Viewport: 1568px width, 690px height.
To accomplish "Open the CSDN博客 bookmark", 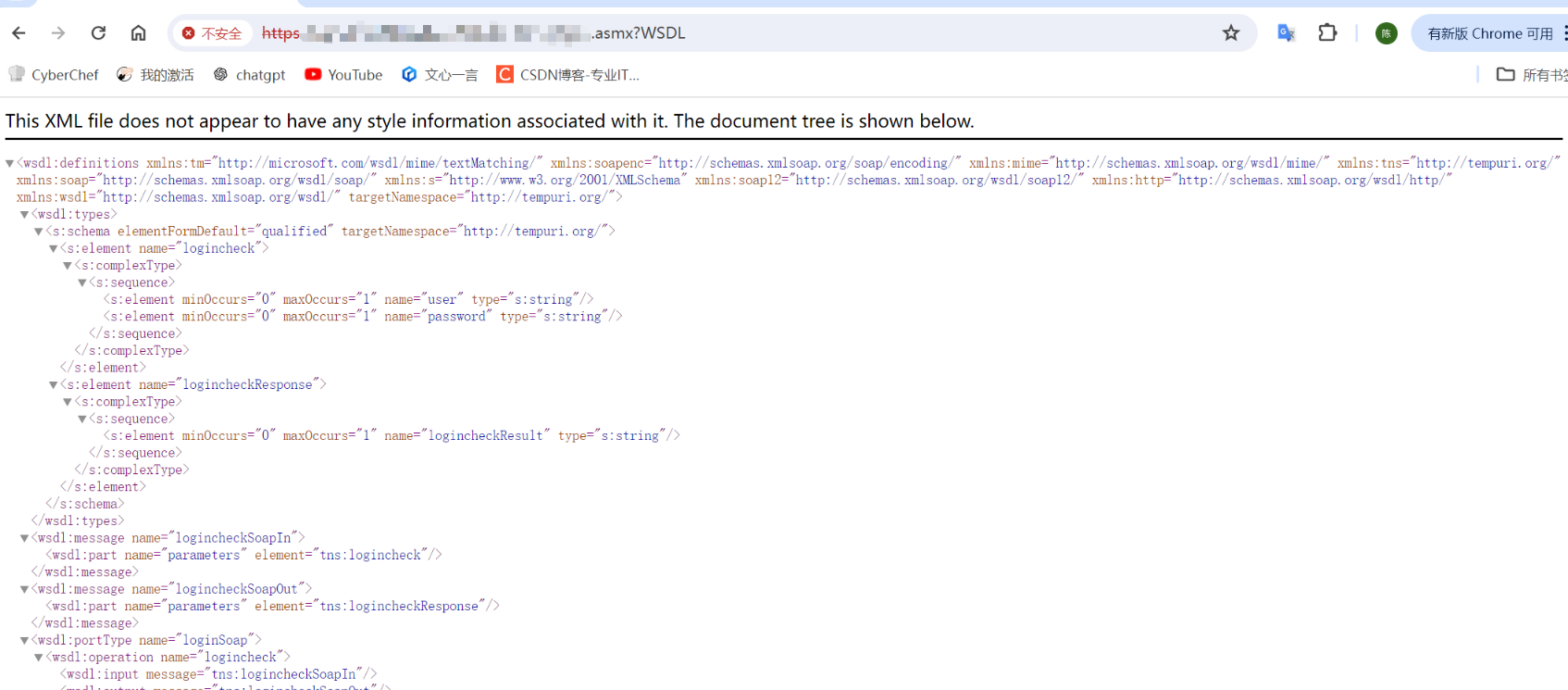I will tap(568, 75).
